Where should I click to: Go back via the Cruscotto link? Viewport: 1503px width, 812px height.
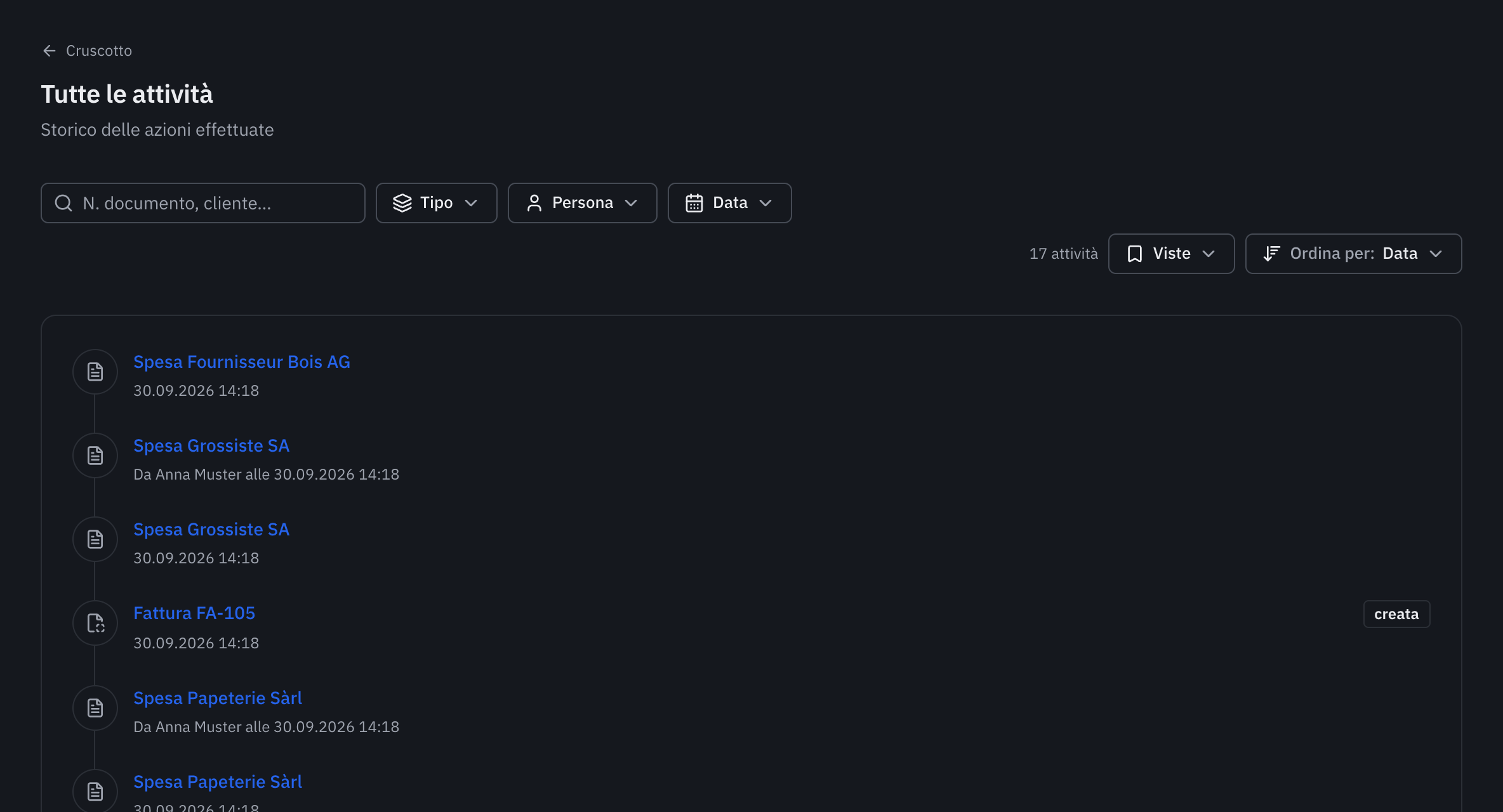(99, 51)
